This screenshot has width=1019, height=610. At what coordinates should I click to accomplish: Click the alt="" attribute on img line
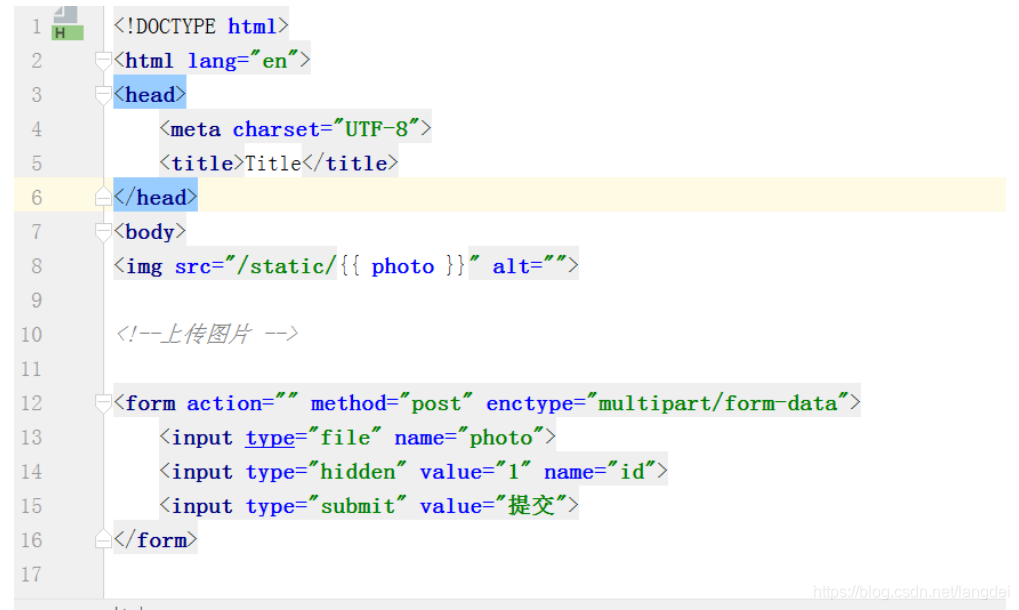pos(528,266)
